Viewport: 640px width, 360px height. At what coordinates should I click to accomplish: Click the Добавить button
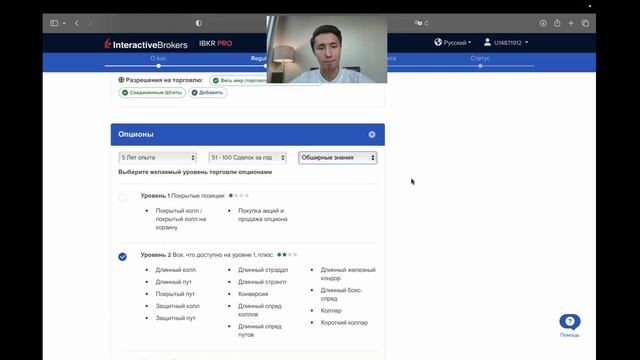[207, 93]
